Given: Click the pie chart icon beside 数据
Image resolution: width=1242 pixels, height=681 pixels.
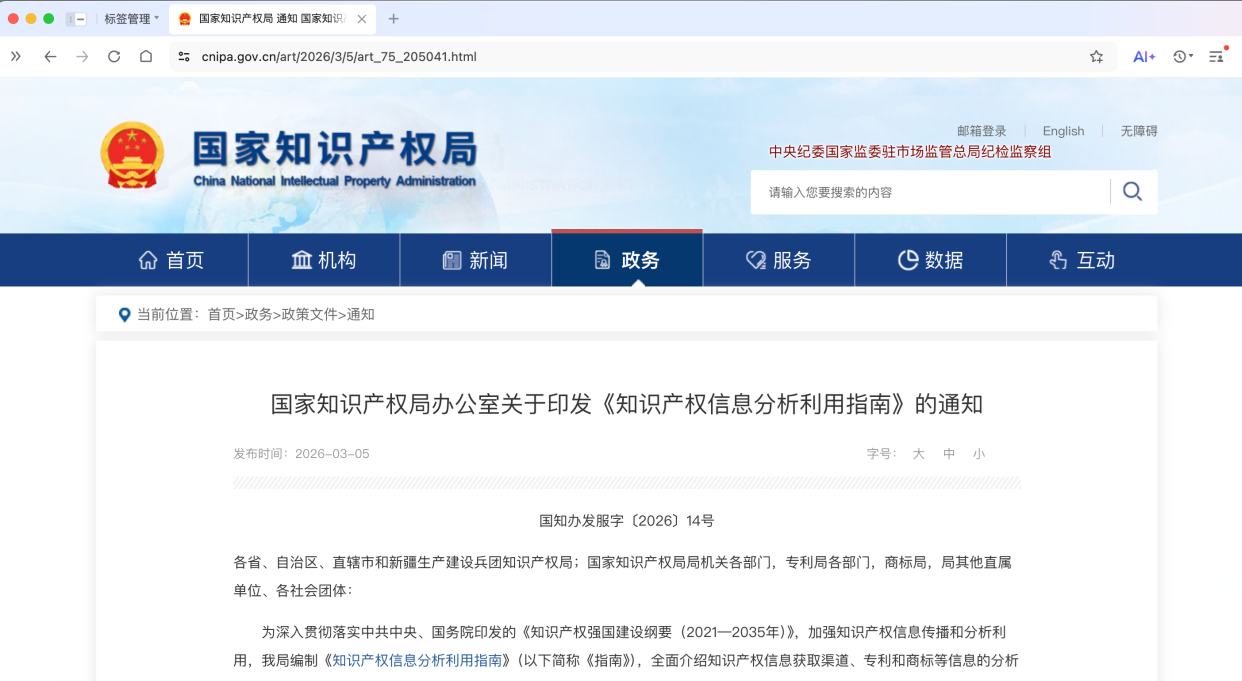Looking at the screenshot, I should coord(907,259).
